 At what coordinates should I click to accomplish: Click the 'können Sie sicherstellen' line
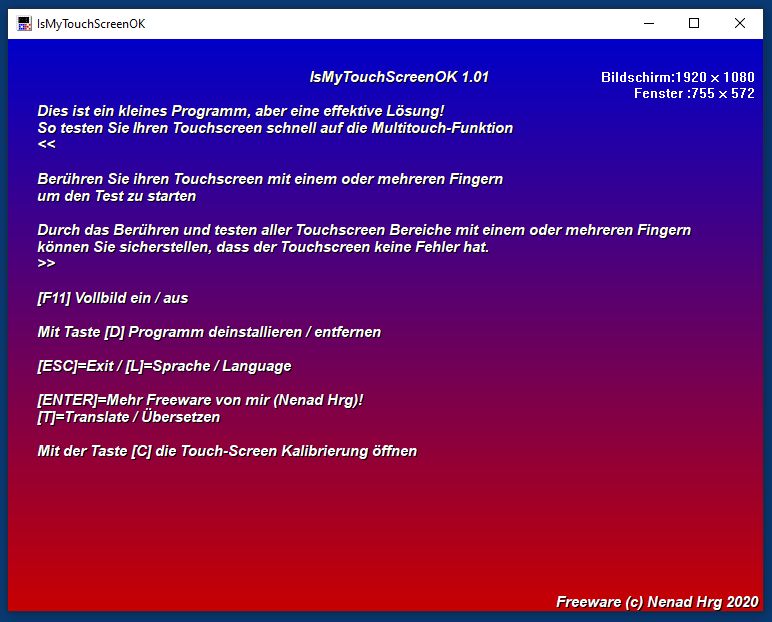[263, 247]
